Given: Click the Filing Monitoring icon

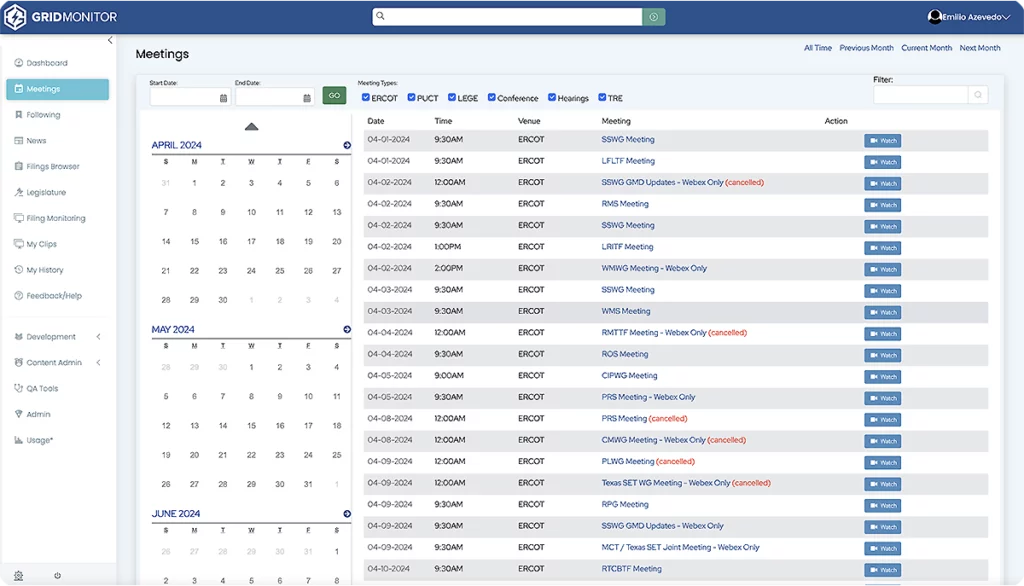Looking at the screenshot, I should pyautogui.click(x=18, y=218).
